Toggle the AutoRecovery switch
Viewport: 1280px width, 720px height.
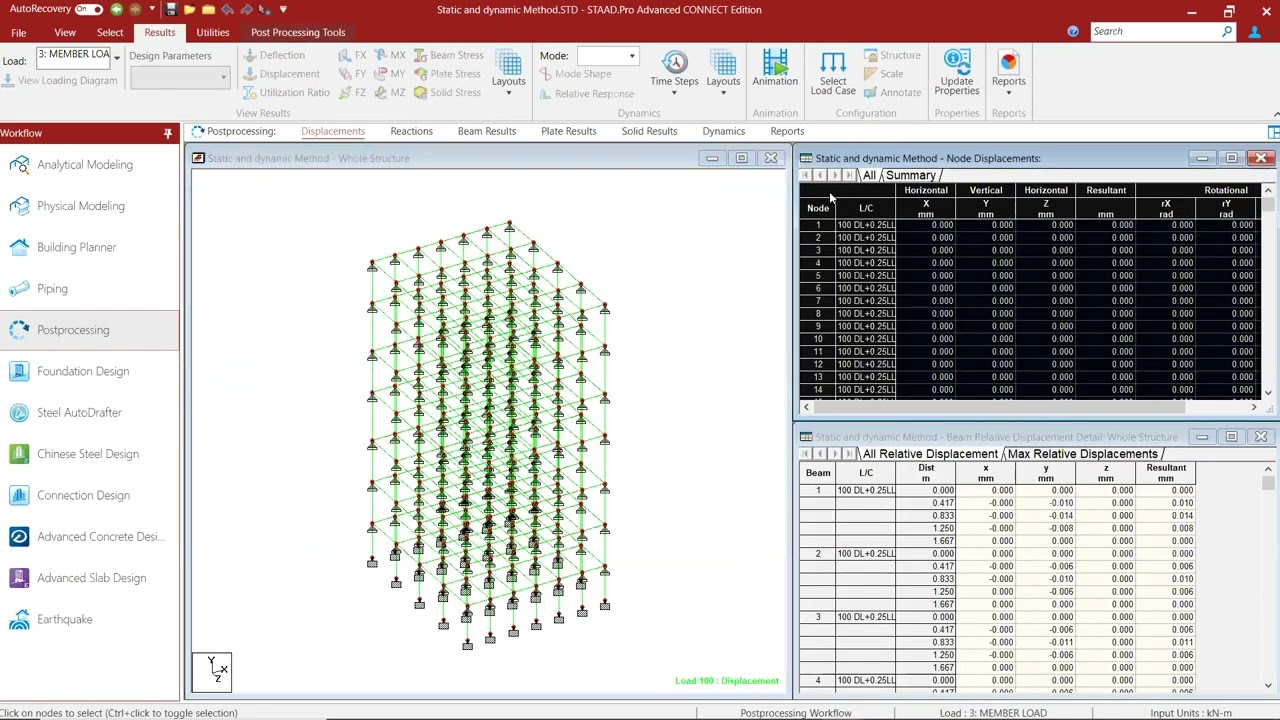[88, 10]
